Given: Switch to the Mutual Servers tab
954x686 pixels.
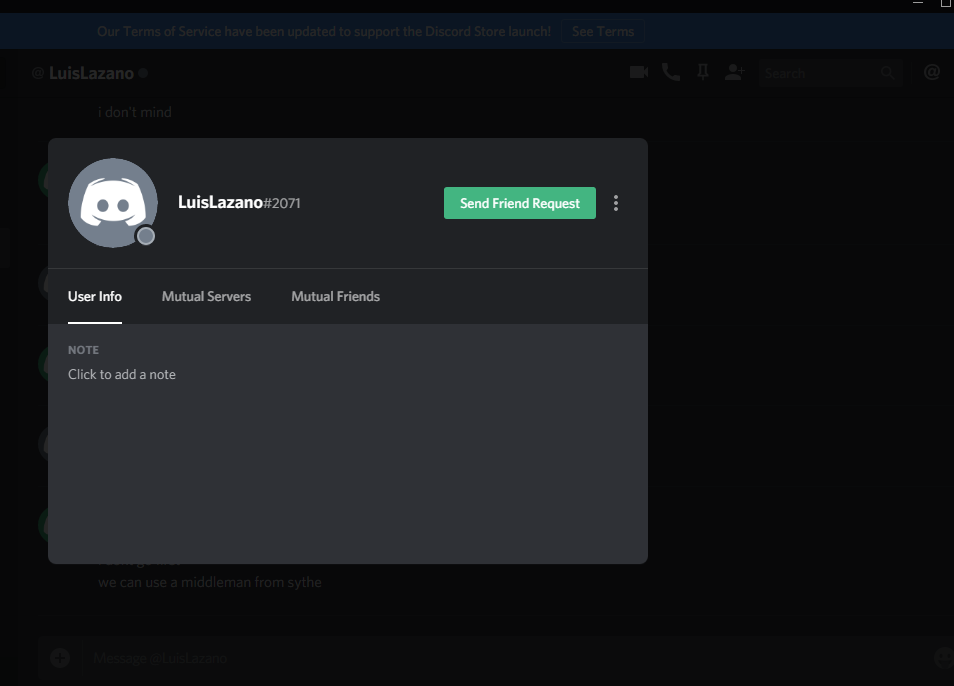Looking at the screenshot, I should [206, 296].
